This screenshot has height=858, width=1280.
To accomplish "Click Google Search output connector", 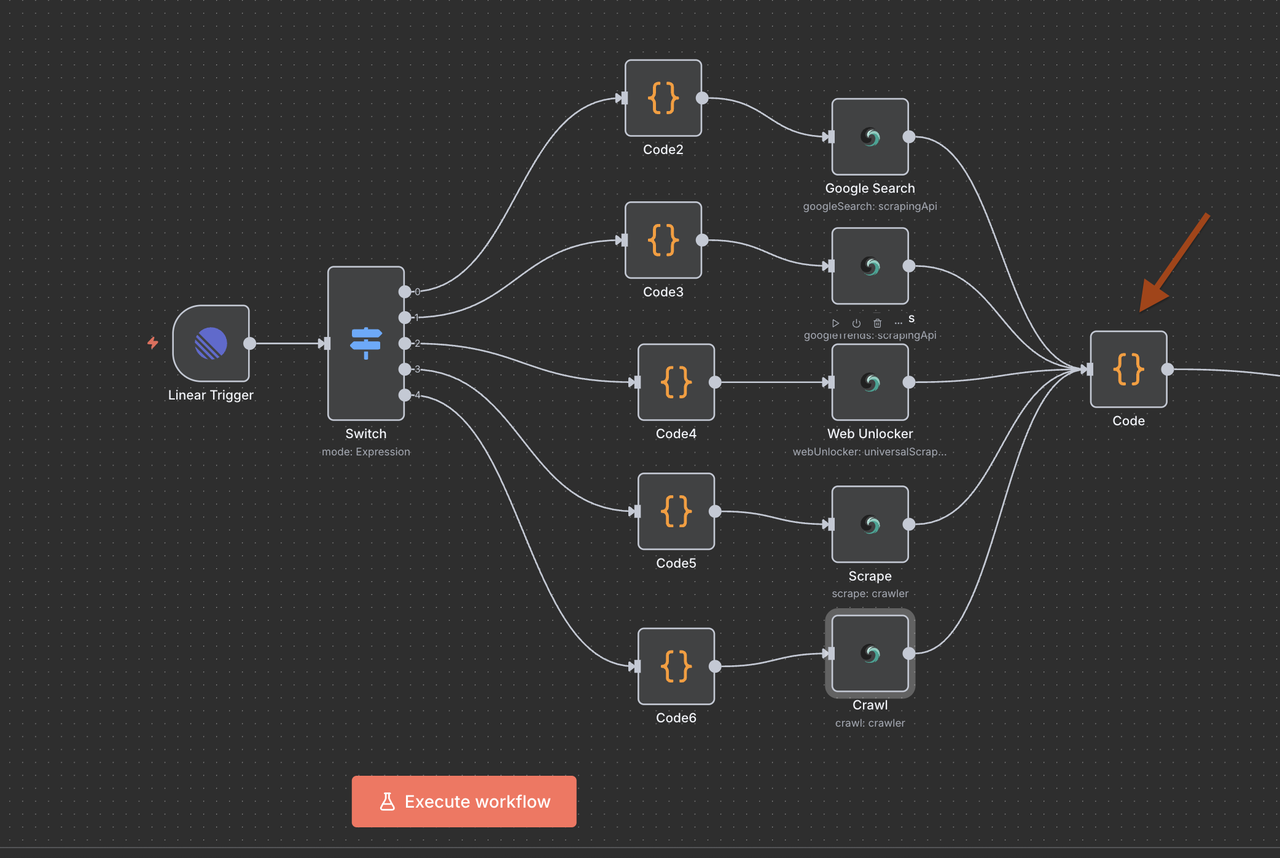I will (x=909, y=137).
